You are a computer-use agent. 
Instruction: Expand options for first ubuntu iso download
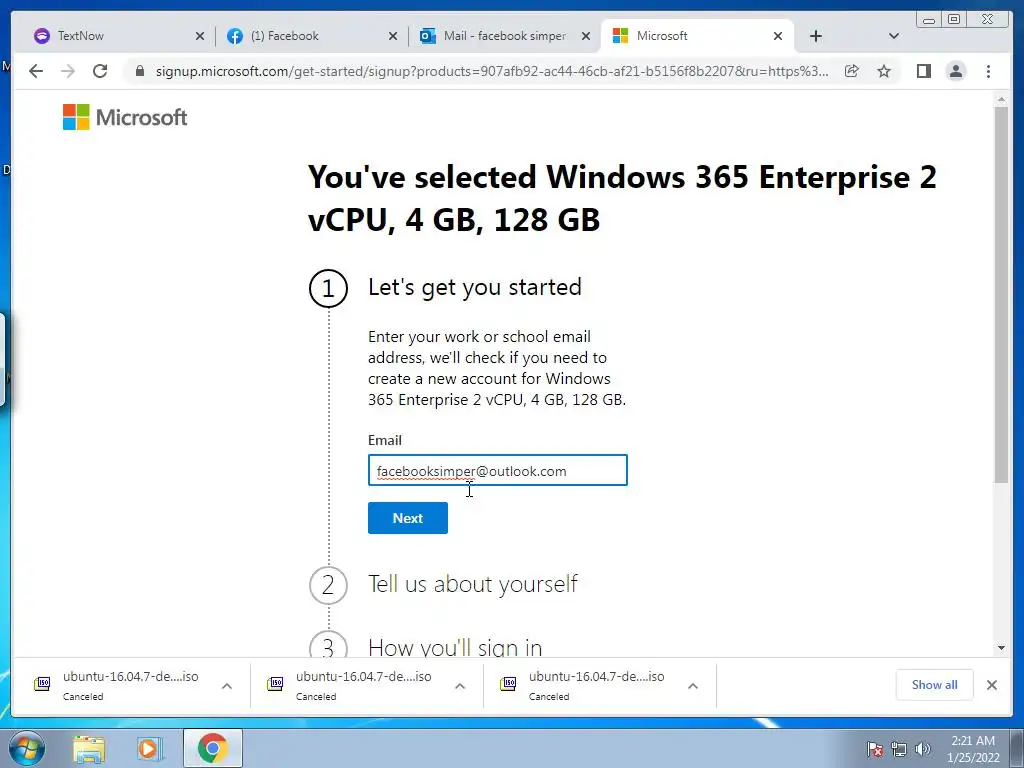227,686
